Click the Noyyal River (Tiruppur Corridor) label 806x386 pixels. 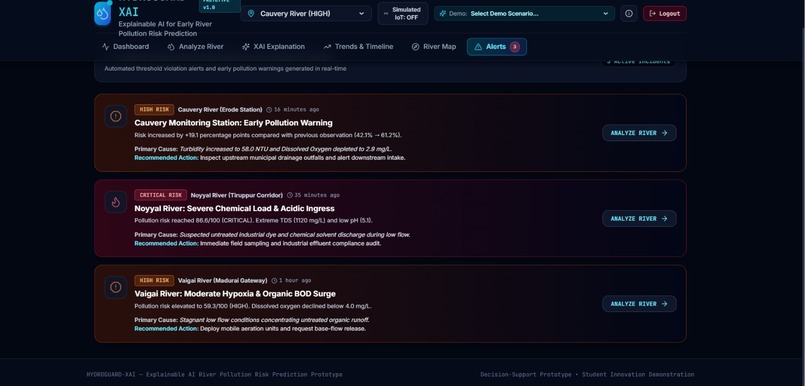click(236, 195)
